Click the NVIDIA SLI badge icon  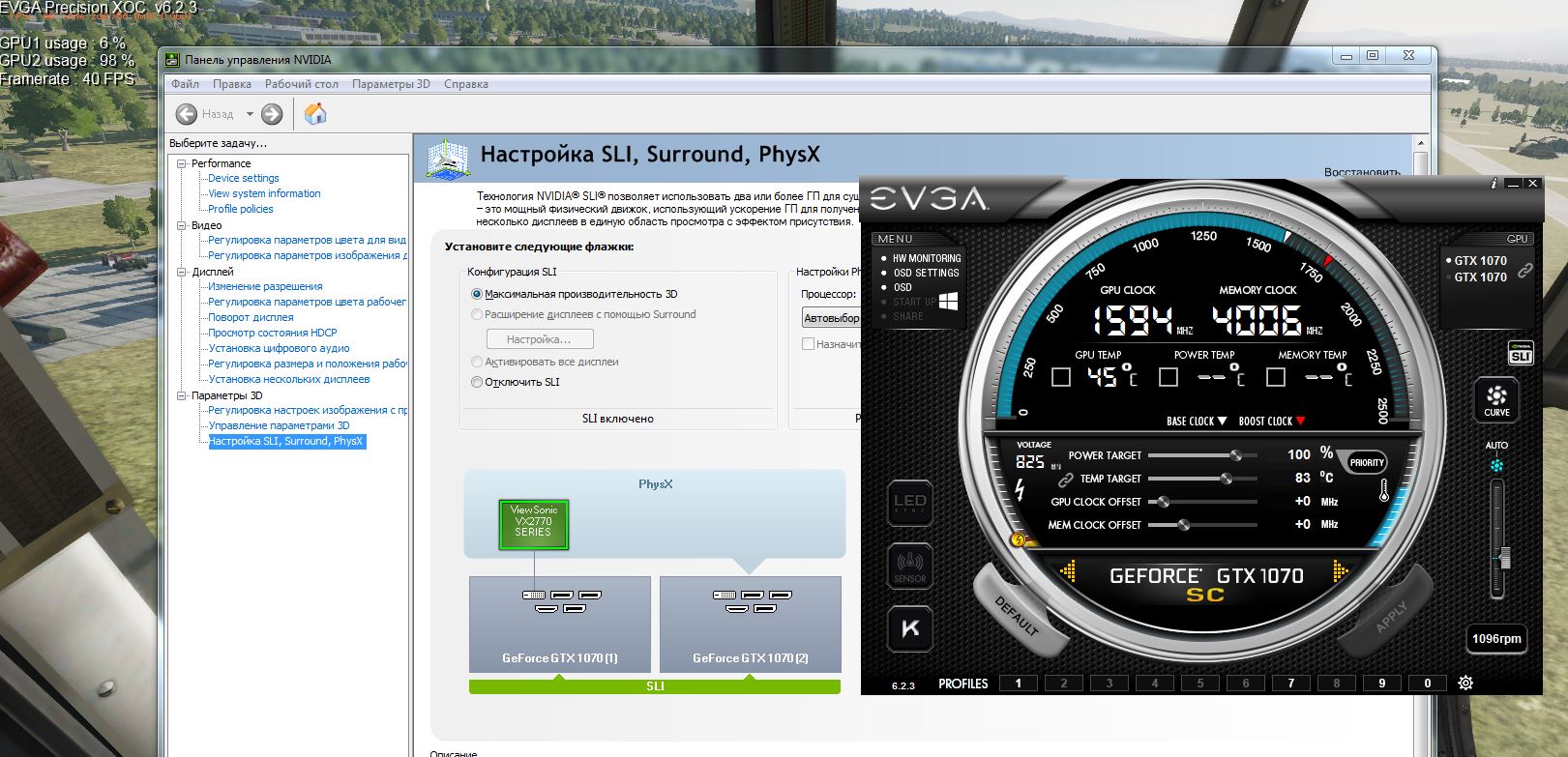coord(1520,354)
